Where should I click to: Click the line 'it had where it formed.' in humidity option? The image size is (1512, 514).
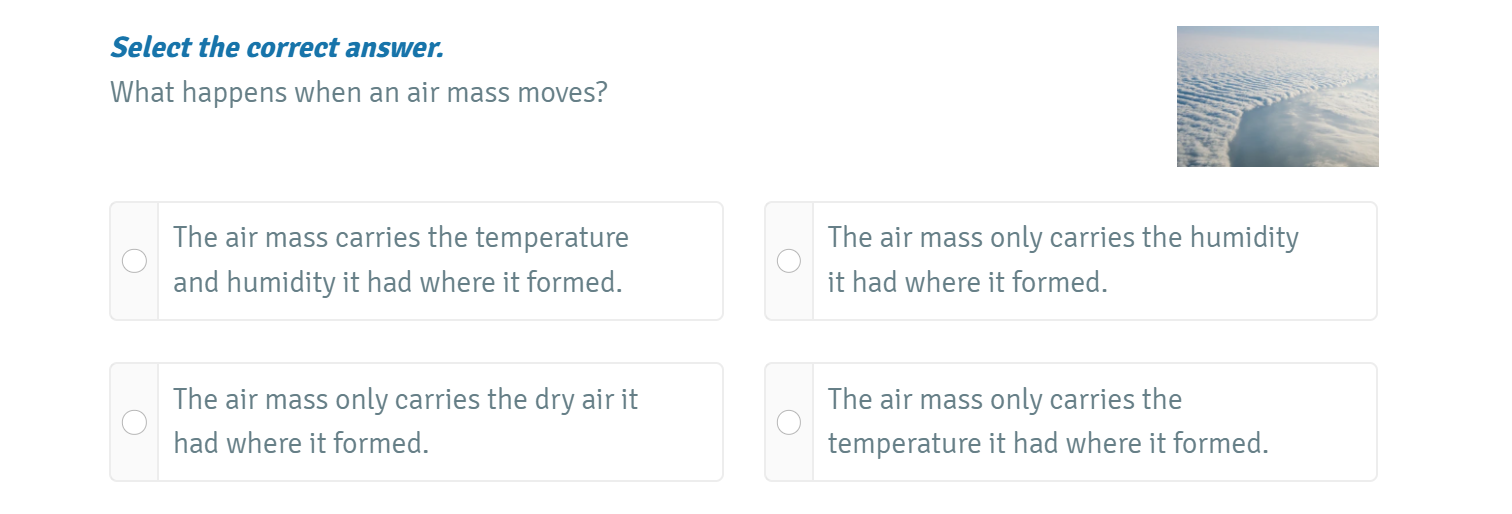(x=967, y=283)
